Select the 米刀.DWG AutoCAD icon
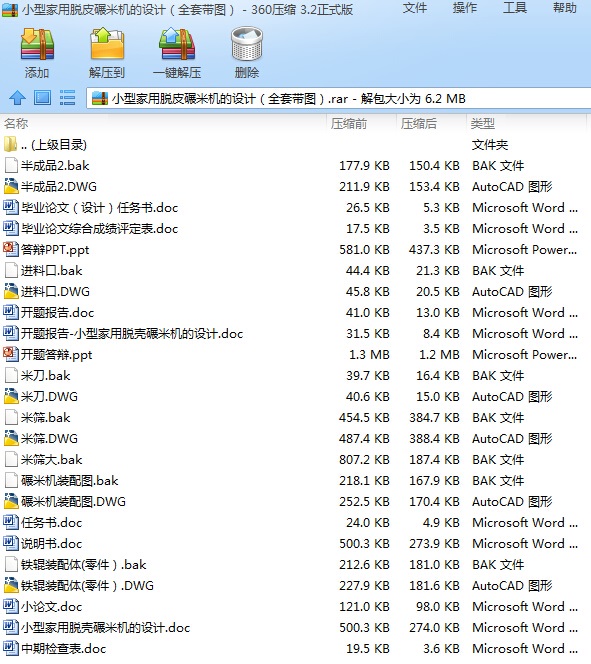 coord(11,396)
